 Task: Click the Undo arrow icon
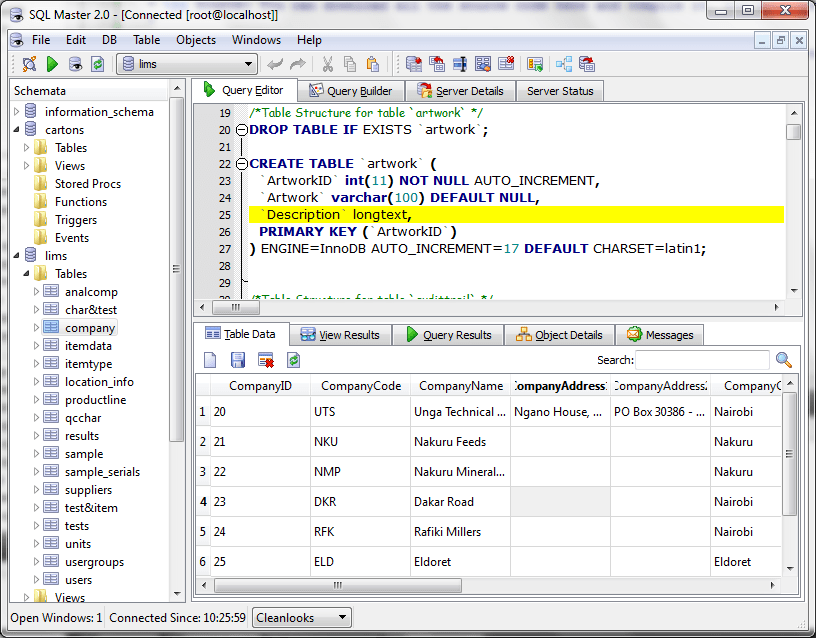[x=275, y=63]
